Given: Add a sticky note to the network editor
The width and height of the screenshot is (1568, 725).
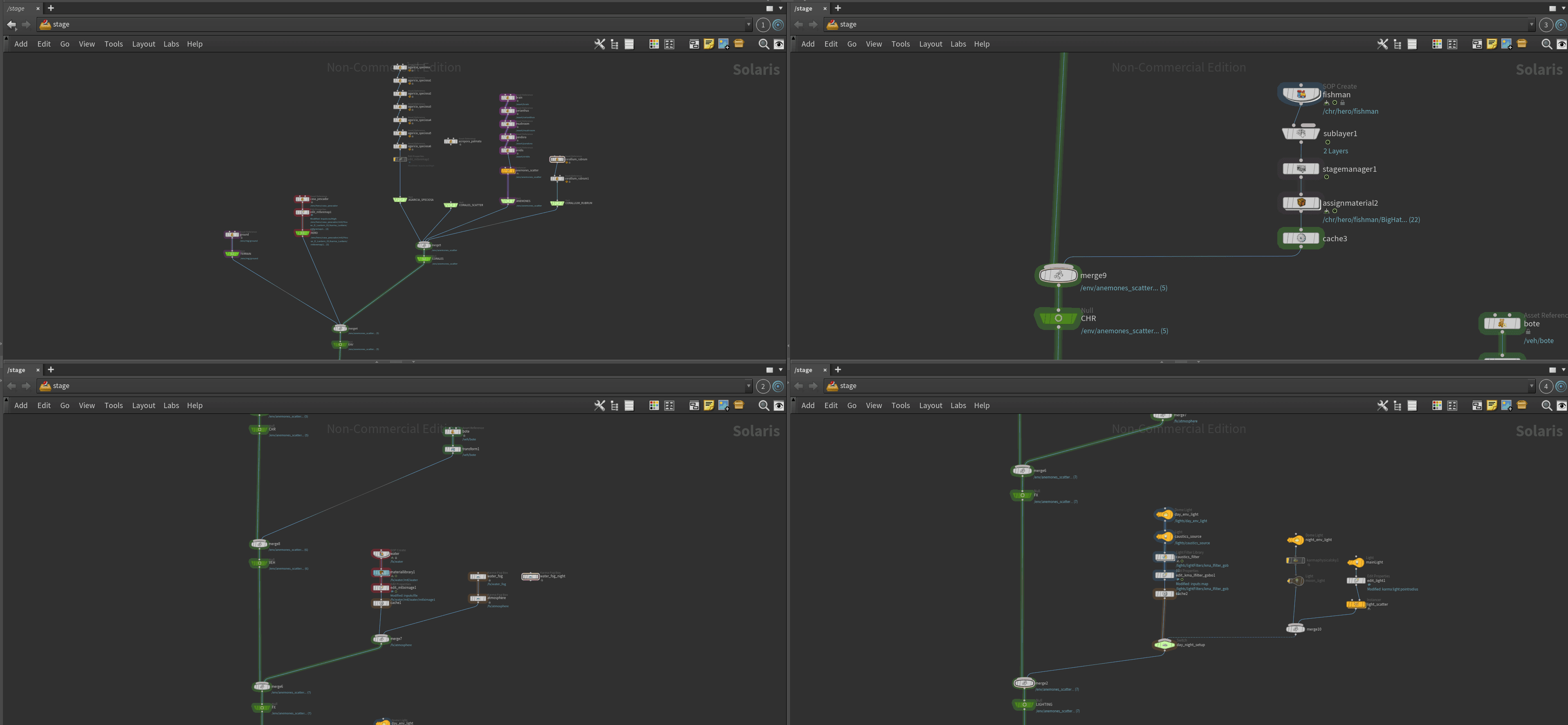Looking at the screenshot, I should (709, 44).
